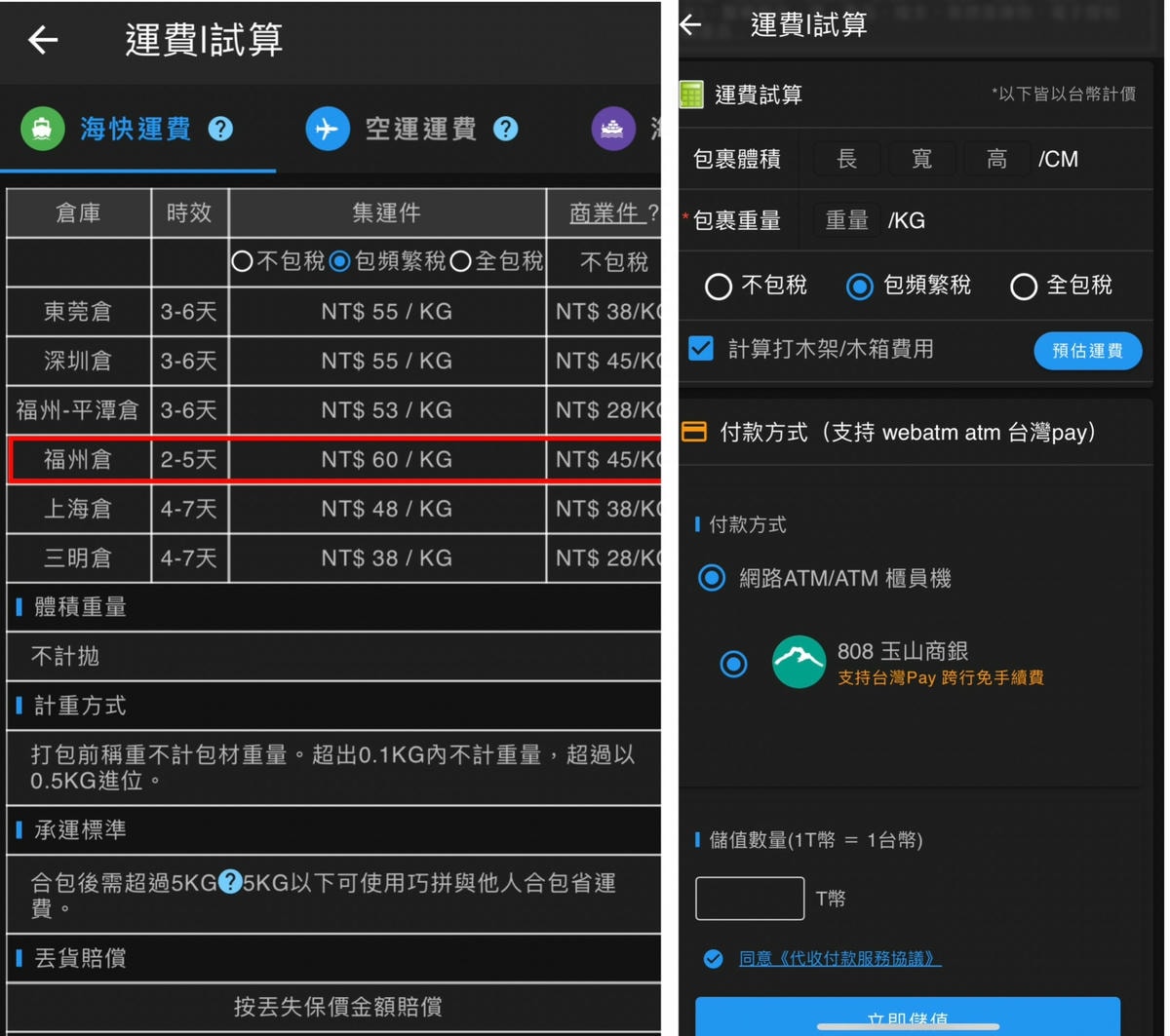The image size is (1170, 1036).
Task: Click the 預估運費 button
Action: coord(1087,351)
